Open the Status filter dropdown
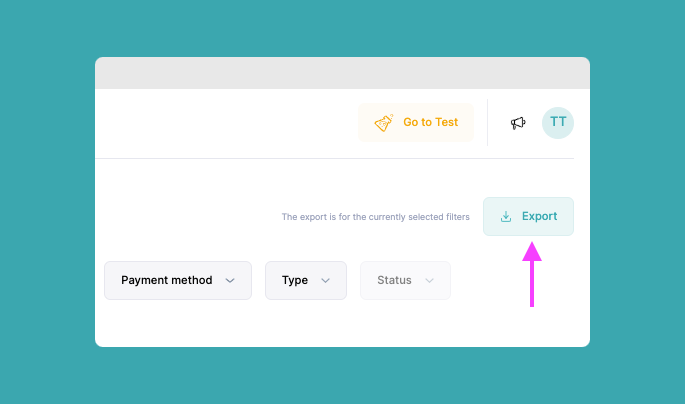The height and width of the screenshot is (404, 685). (x=405, y=280)
